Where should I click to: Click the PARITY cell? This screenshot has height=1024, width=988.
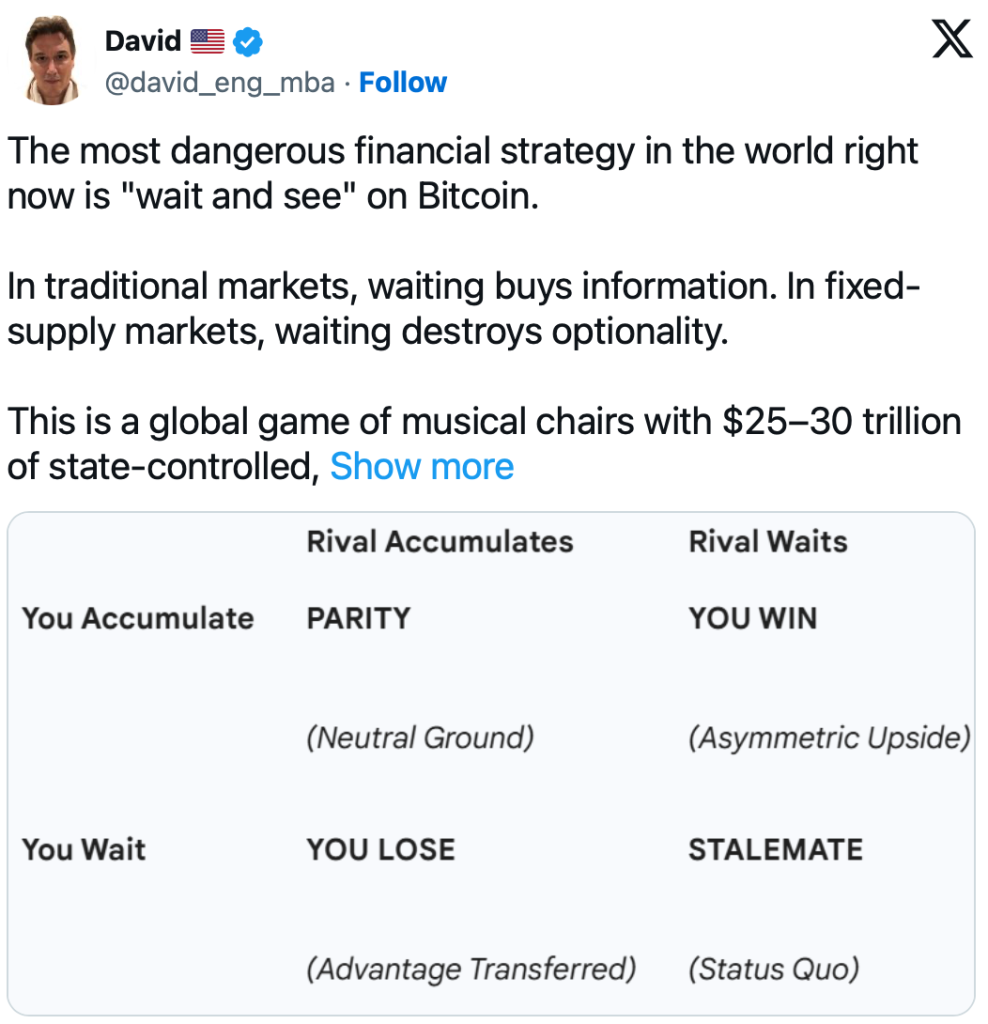point(358,618)
